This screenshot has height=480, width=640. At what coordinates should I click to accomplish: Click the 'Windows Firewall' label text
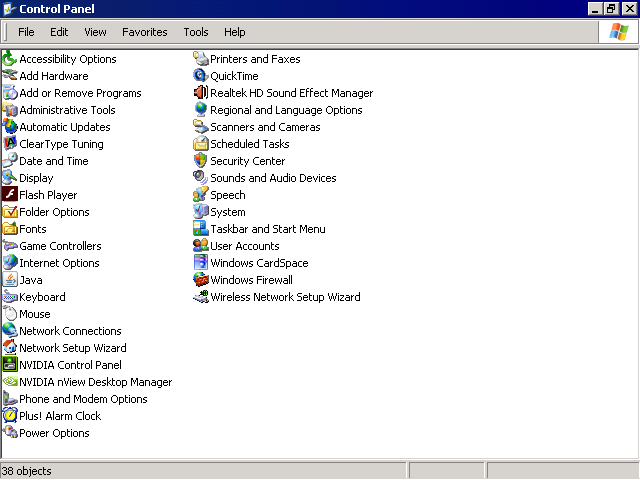coord(251,280)
